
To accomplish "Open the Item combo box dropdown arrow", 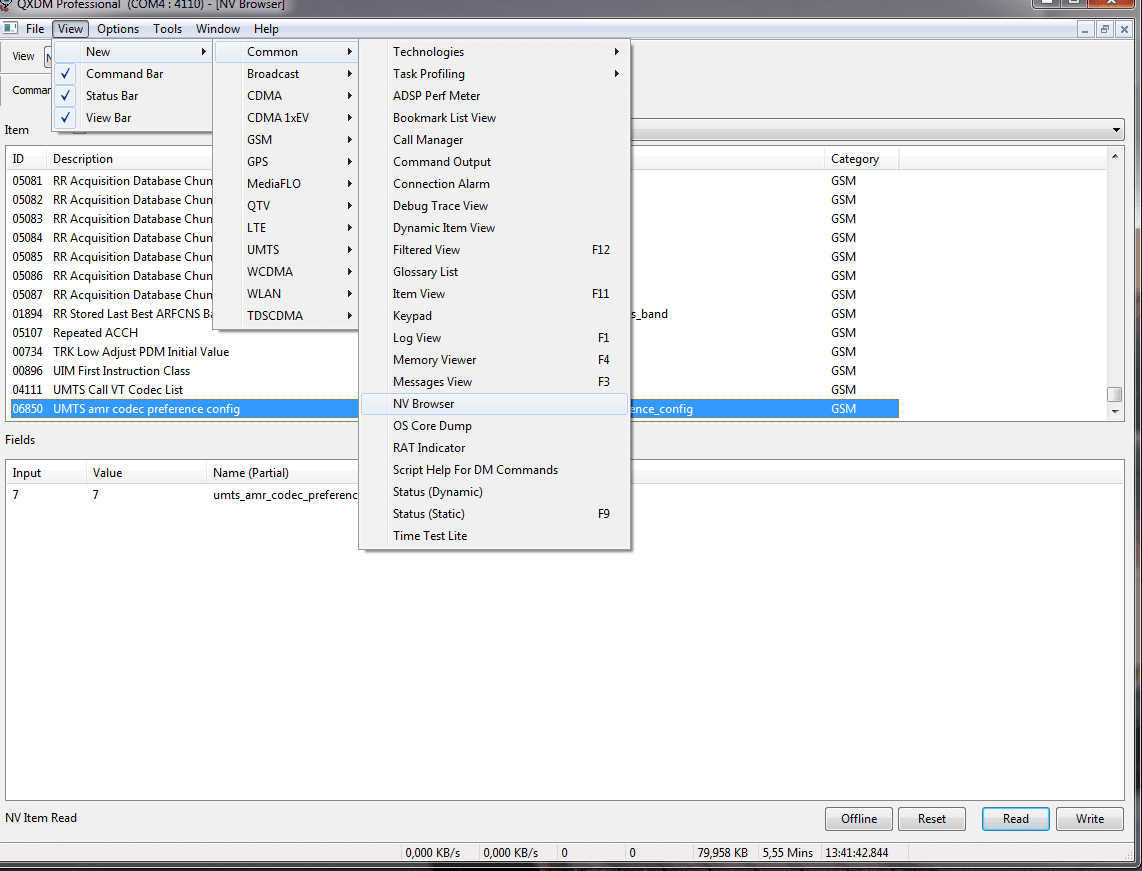I will tap(1116, 130).
